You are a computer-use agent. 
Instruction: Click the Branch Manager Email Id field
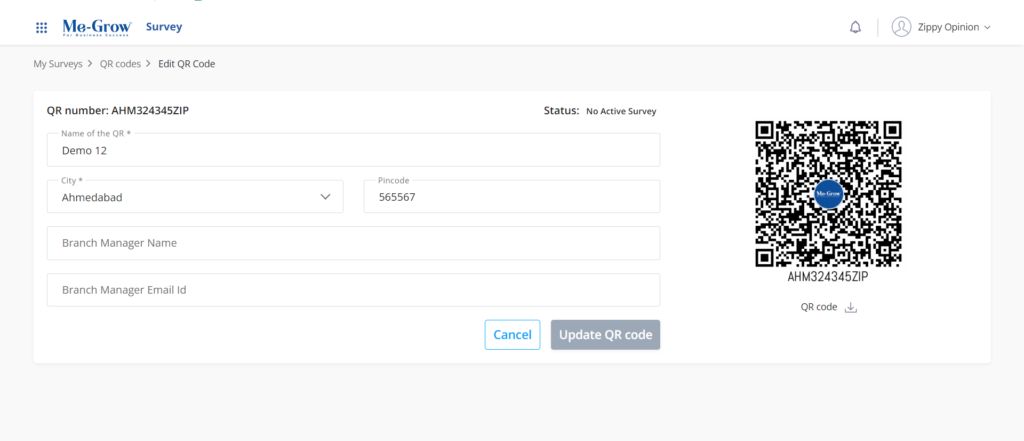(353, 290)
